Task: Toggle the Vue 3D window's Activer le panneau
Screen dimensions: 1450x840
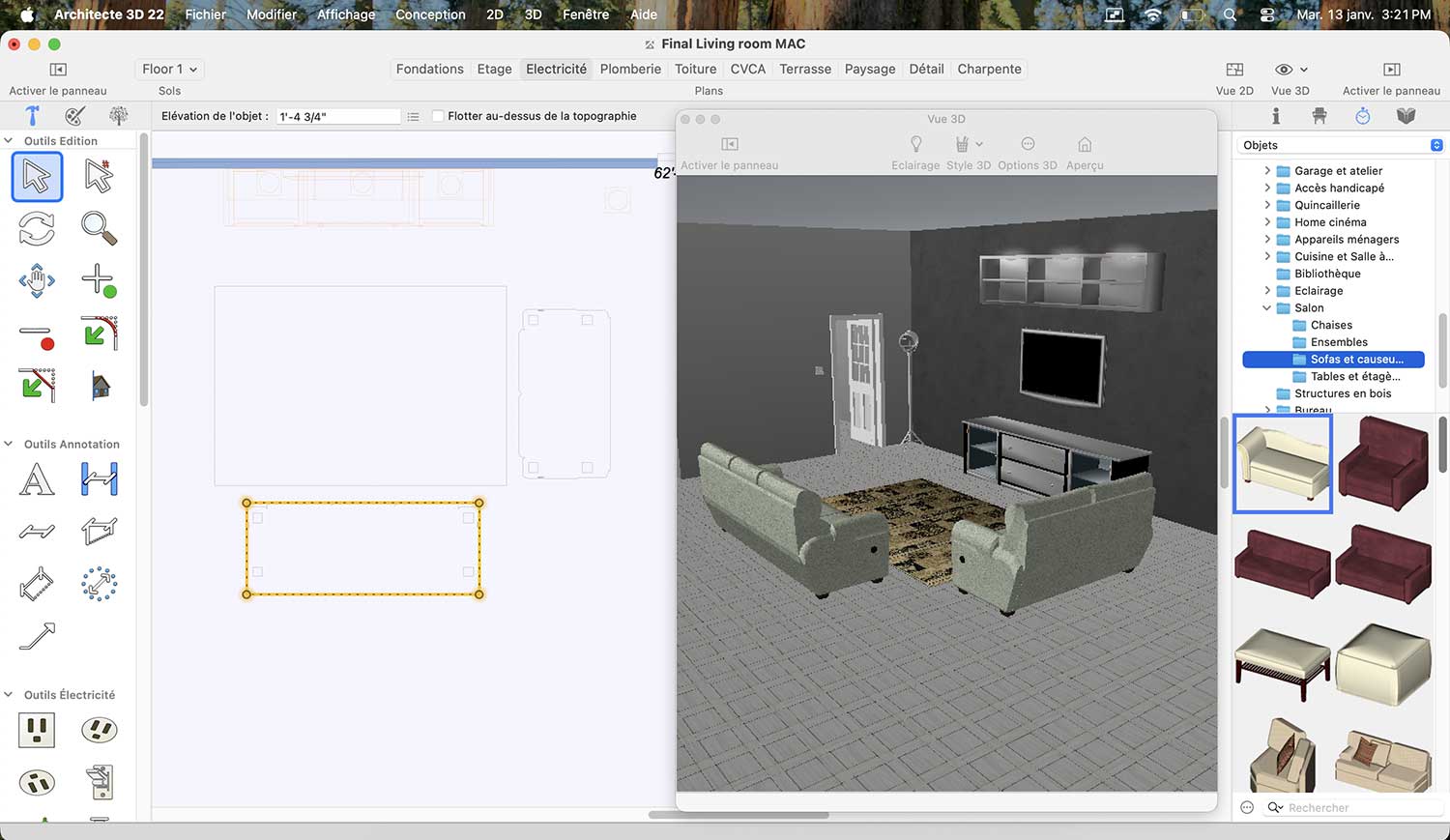Action: [x=730, y=144]
